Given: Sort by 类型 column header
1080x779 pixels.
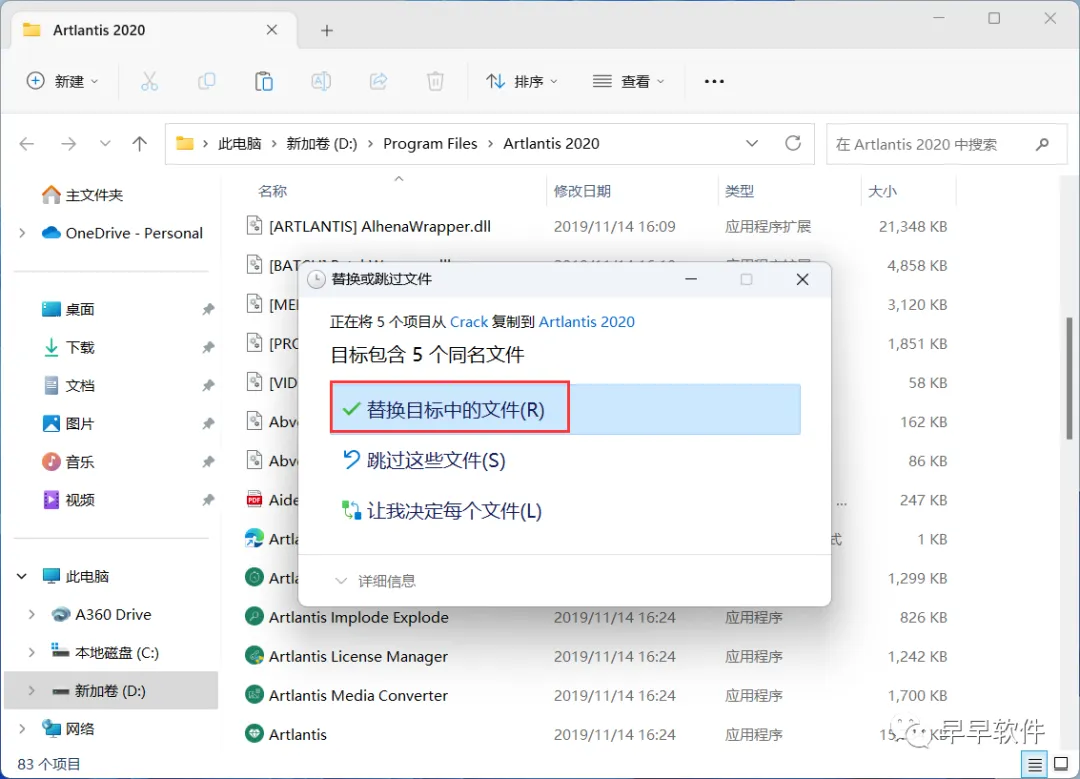Looking at the screenshot, I should coord(740,191).
